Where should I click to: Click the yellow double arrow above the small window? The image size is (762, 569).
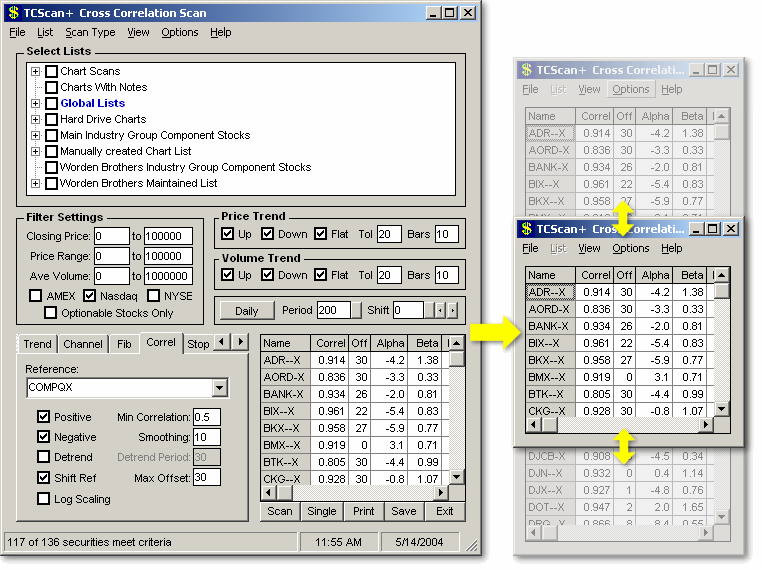click(x=623, y=216)
